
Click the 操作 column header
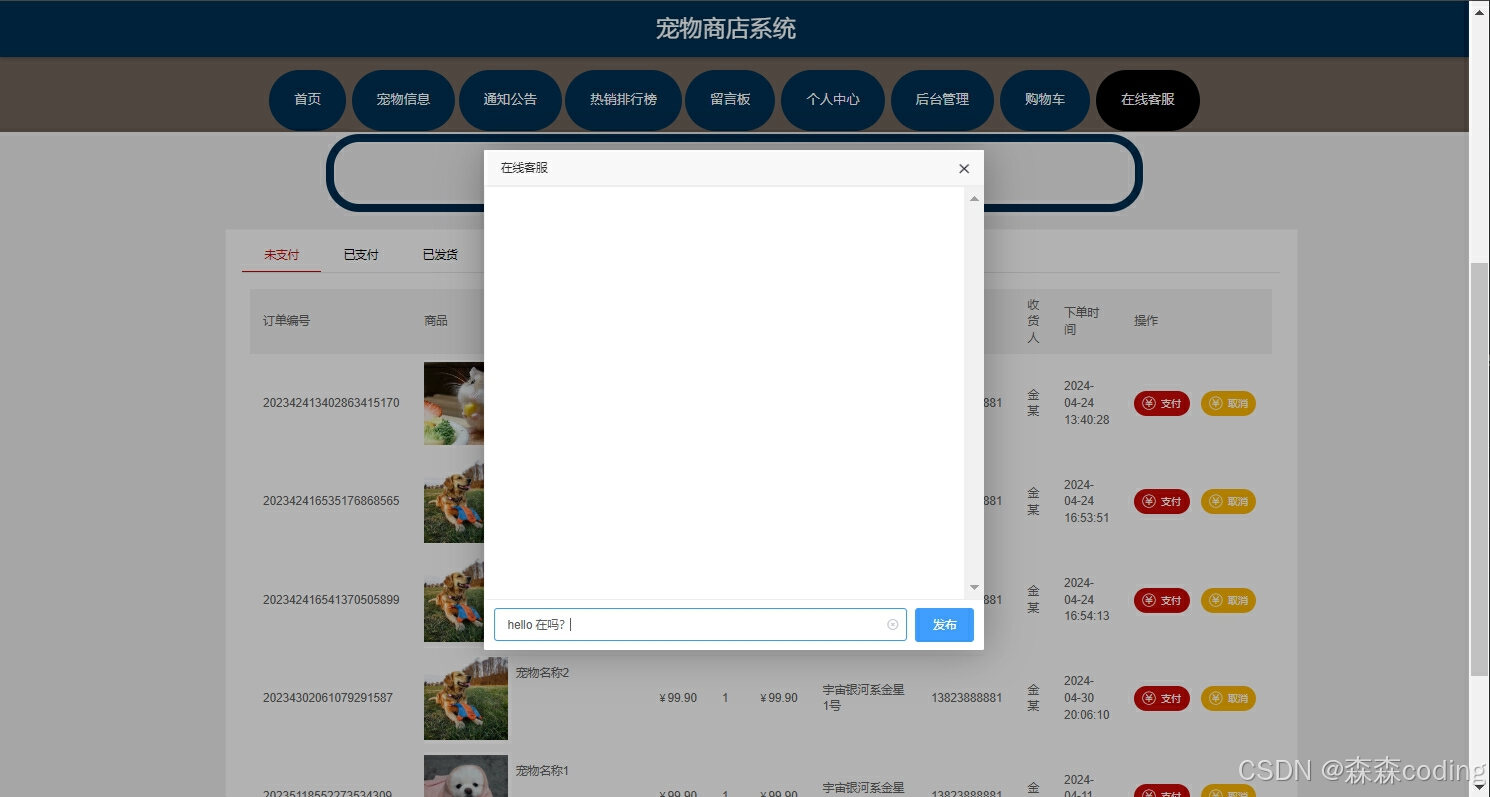tap(1146, 321)
